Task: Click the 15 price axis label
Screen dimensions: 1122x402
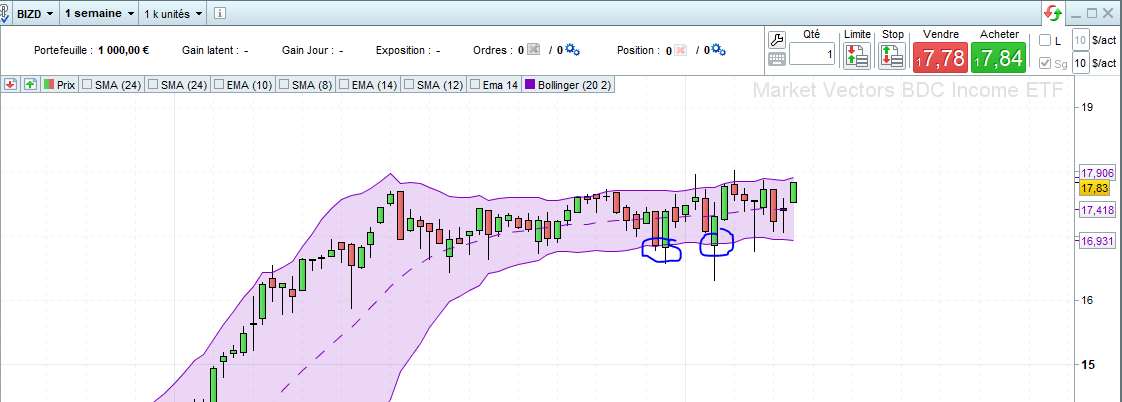Action: (x=1087, y=364)
